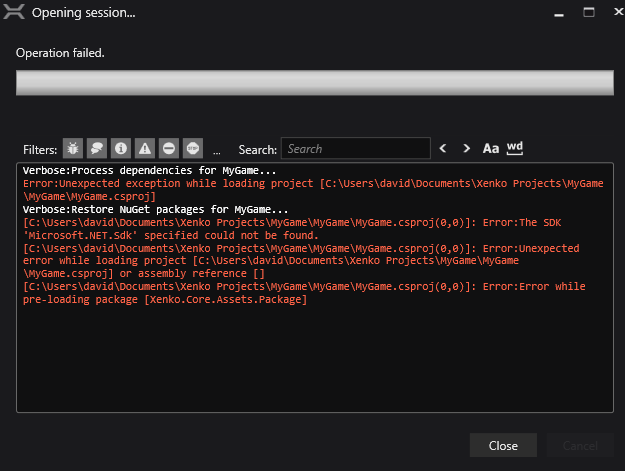
Task: Select the 'Error:Unexpected error while loading project' log line
Action: click(301, 261)
